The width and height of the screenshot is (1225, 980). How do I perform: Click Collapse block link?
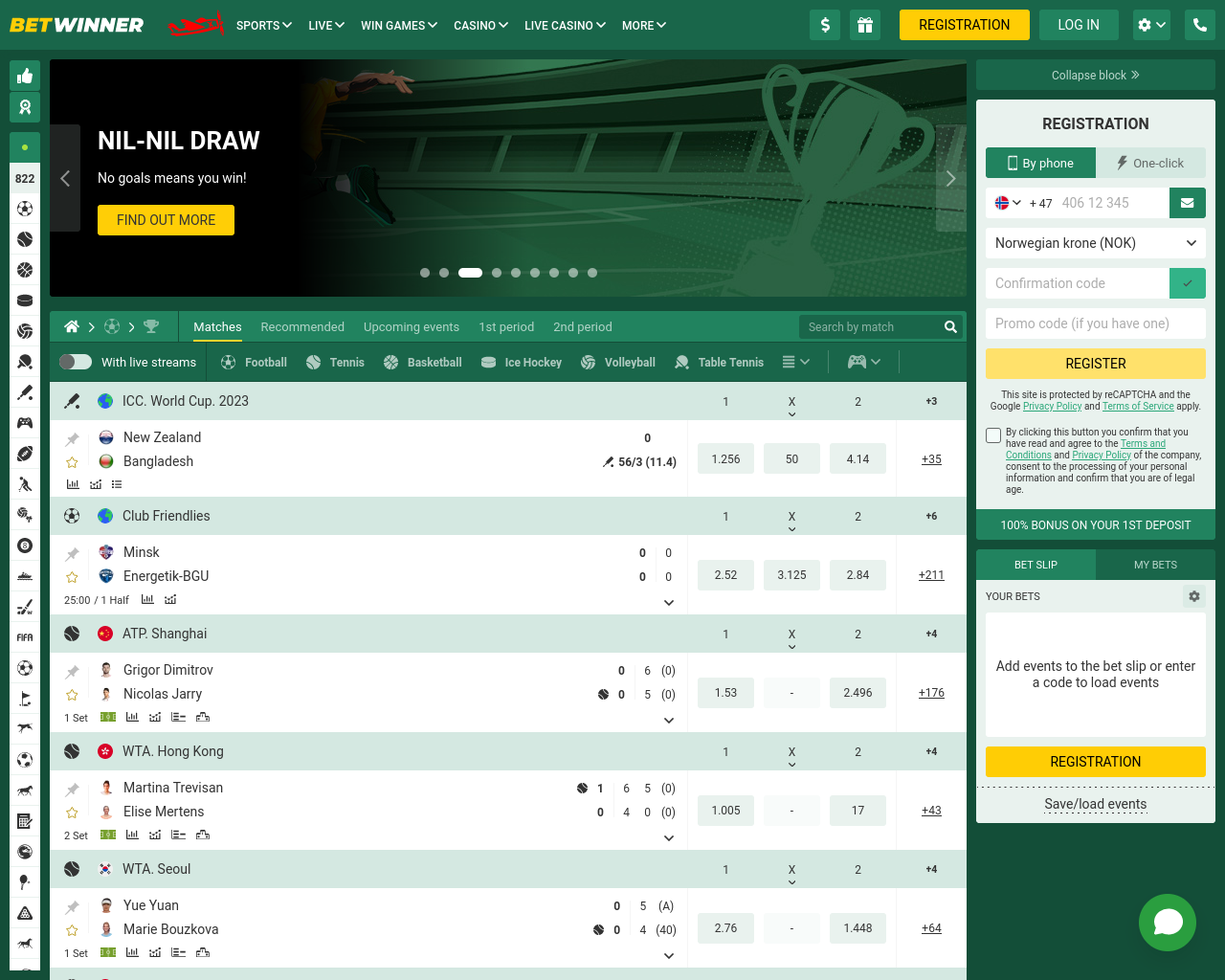[x=1096, y=75]
